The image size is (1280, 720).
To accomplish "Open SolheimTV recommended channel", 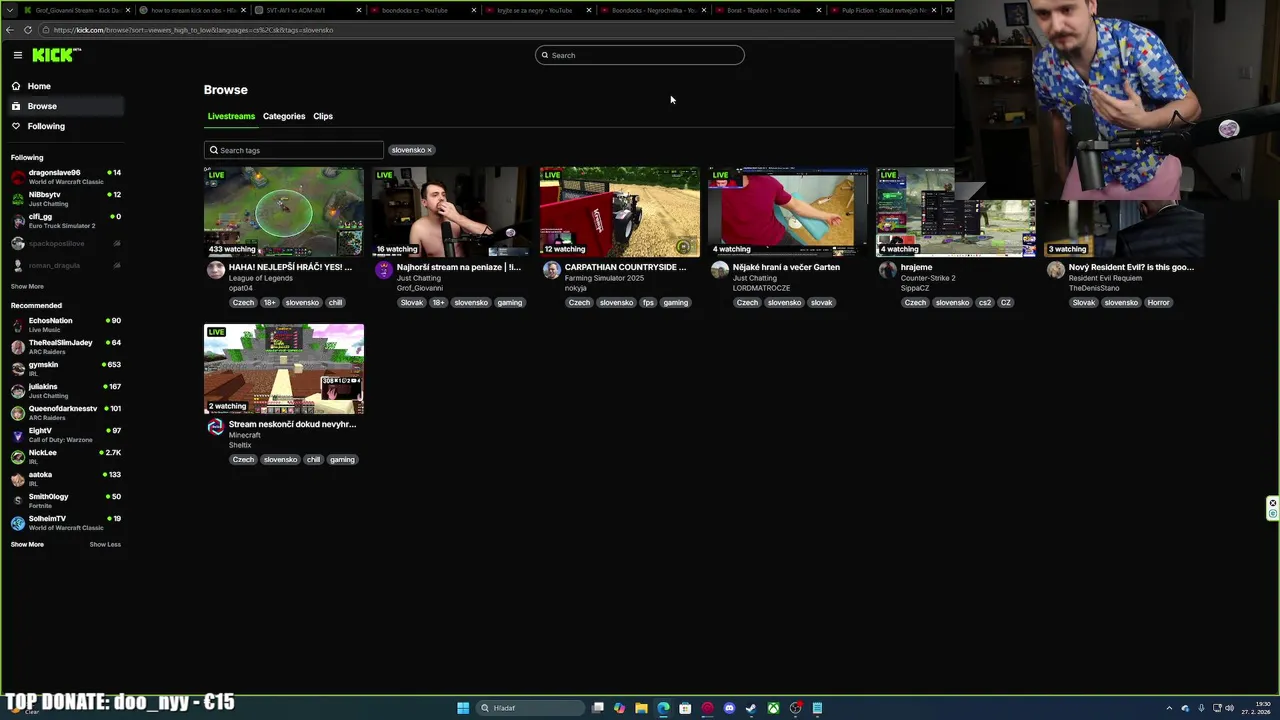I will point(66,523).
